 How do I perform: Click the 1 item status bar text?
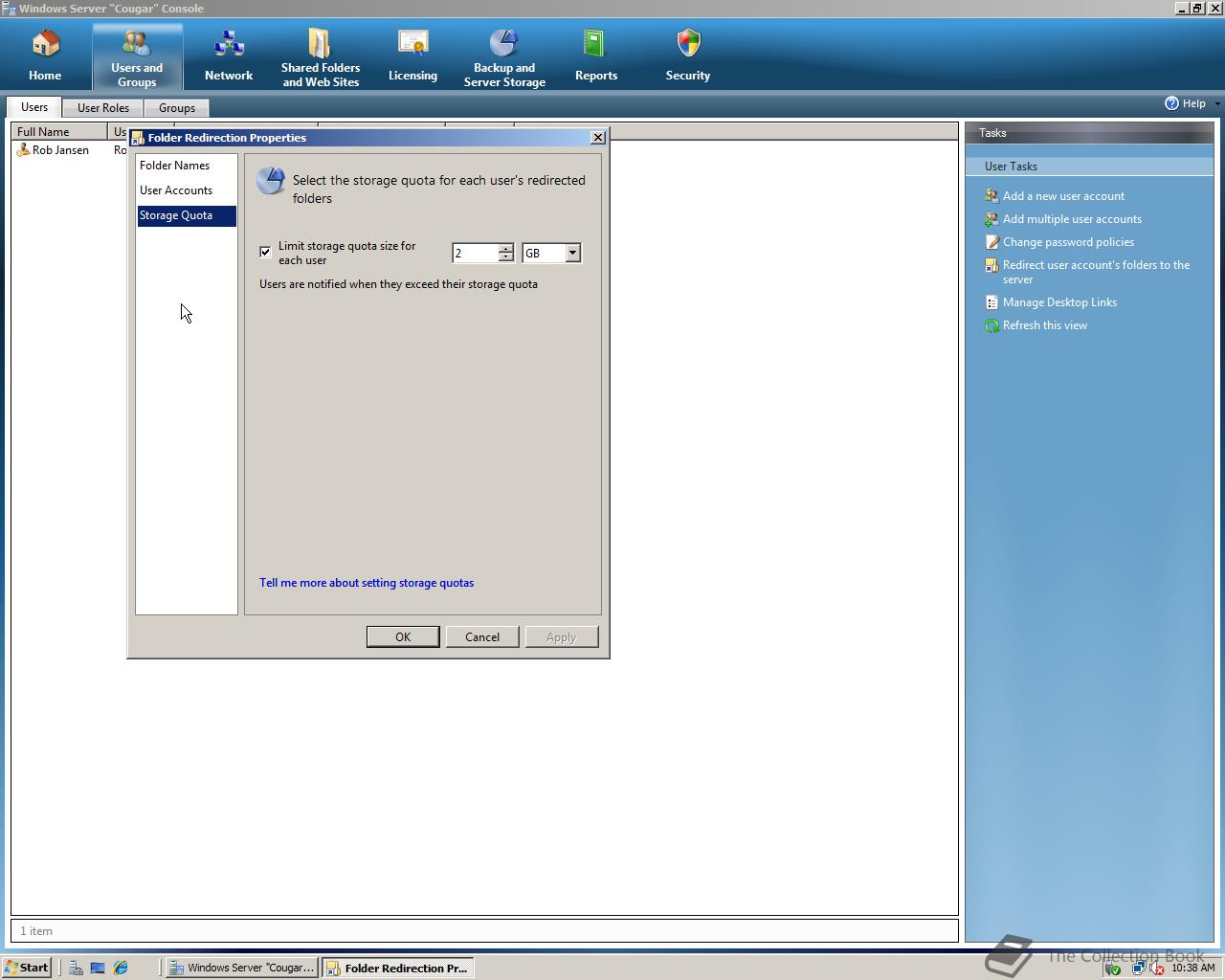(36, 930)
